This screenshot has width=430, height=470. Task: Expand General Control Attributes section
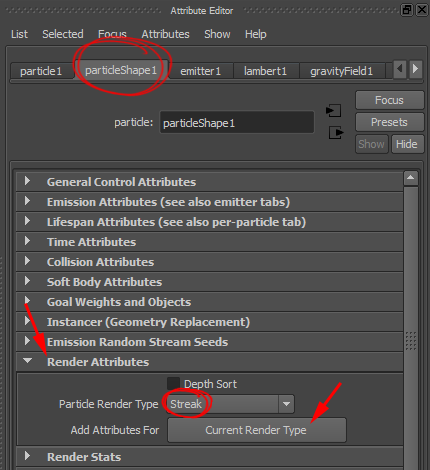pyautogui.click(x=209, y=182)
